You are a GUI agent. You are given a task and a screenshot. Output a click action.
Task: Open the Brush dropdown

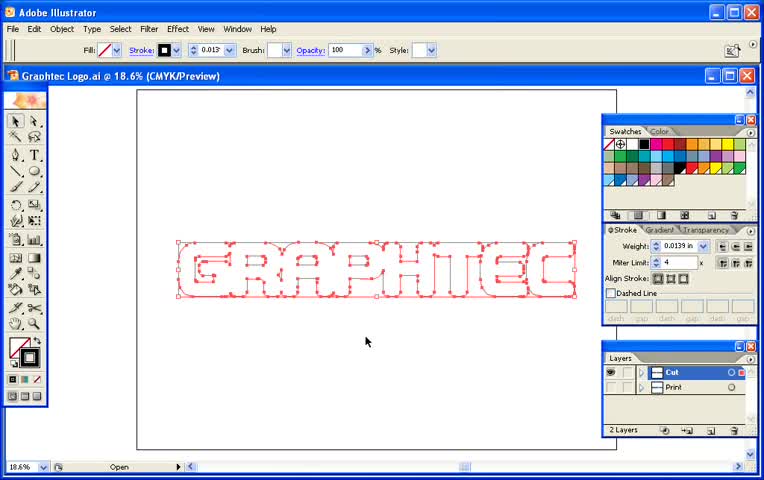pyautogui.click(x=286, y=50)
